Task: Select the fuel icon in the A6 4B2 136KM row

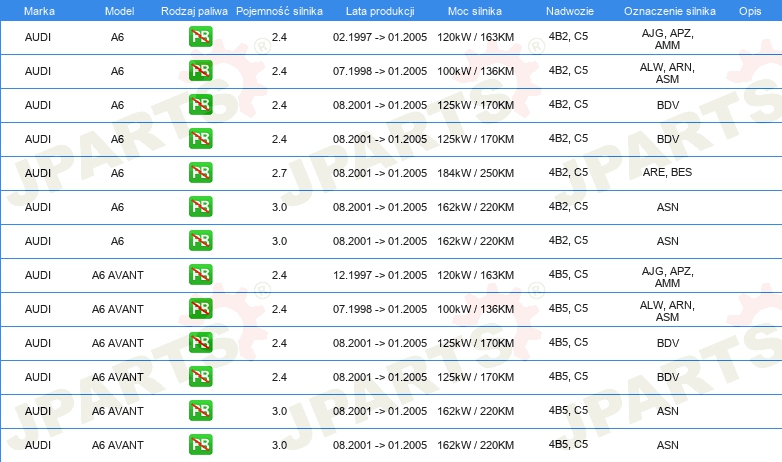Action: [200, 71]
